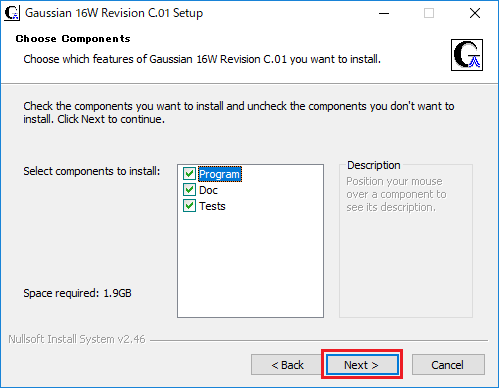The height and width of the screenshot is (388, 499).
Task: Click the Gaussian icon in the title bar
Action: click(12, 13)
